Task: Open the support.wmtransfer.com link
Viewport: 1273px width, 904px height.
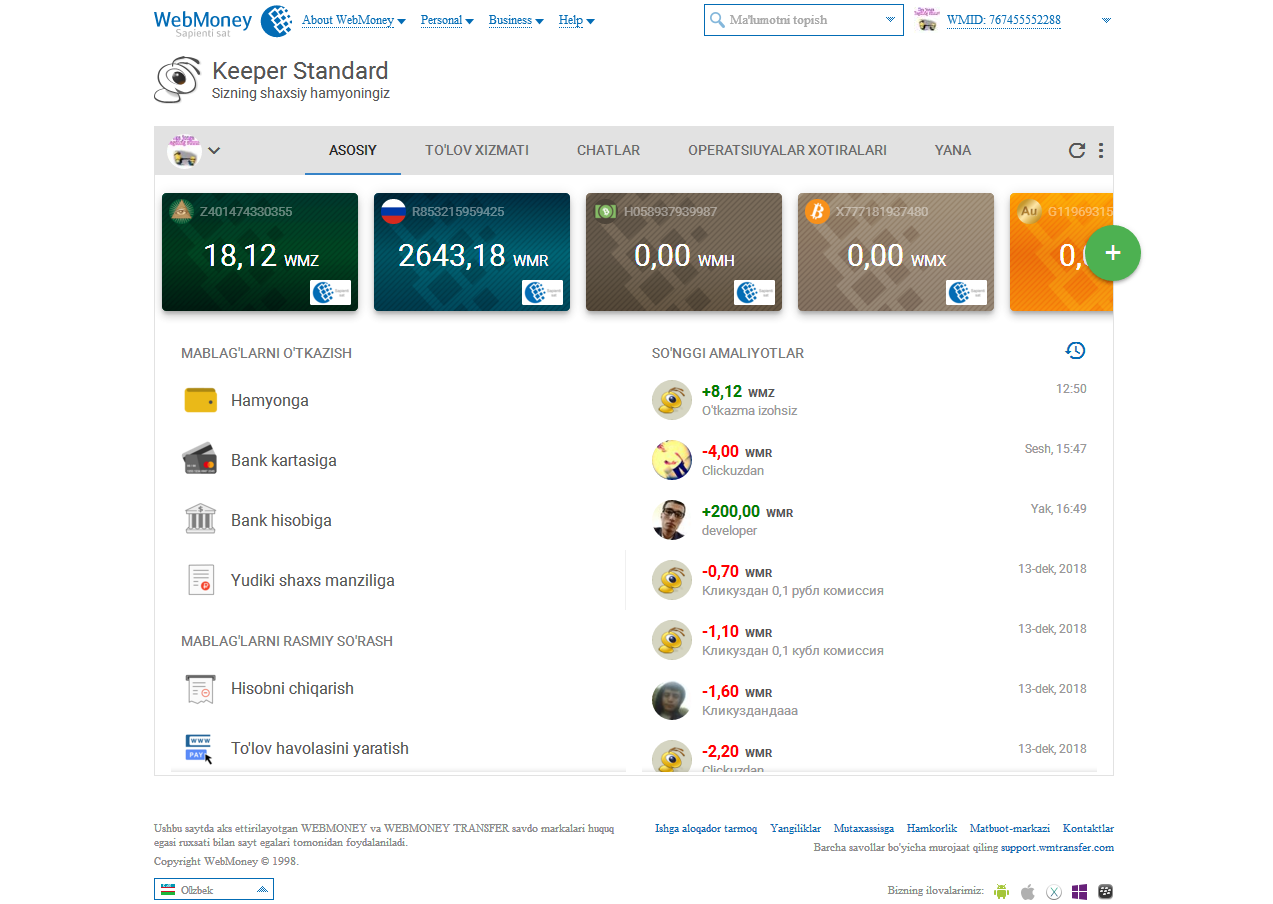Action: 1057,848
